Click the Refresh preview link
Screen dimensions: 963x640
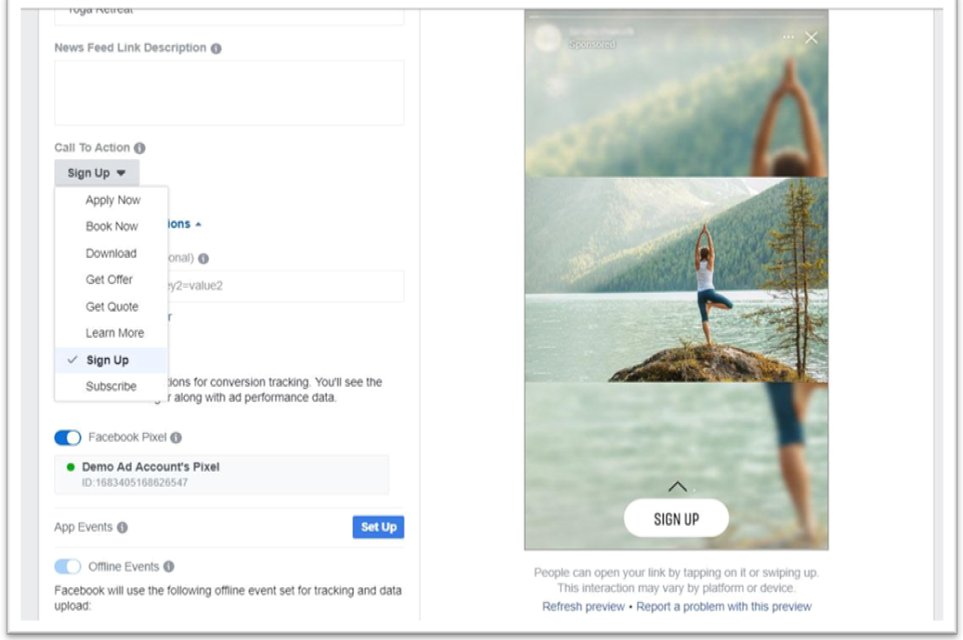(x=583, y=607)
